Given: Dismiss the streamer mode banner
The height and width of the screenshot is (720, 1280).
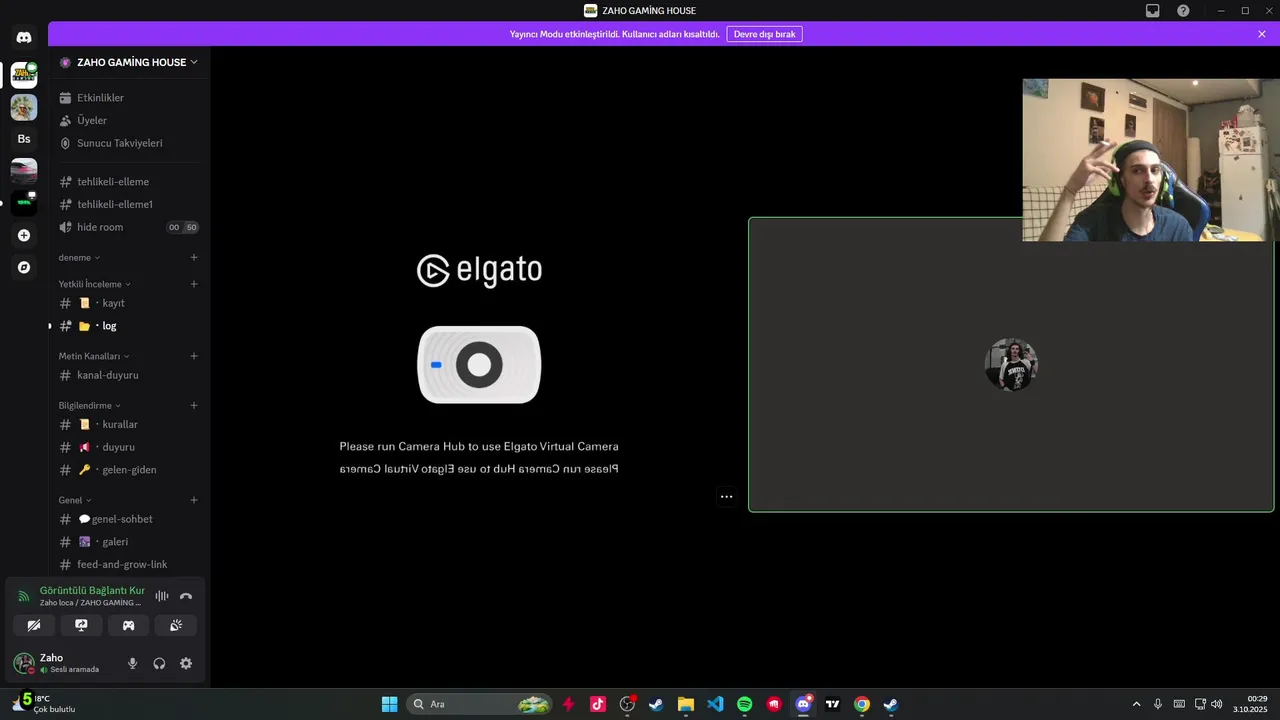Looking at the screenshot, I should [1262, 34].
